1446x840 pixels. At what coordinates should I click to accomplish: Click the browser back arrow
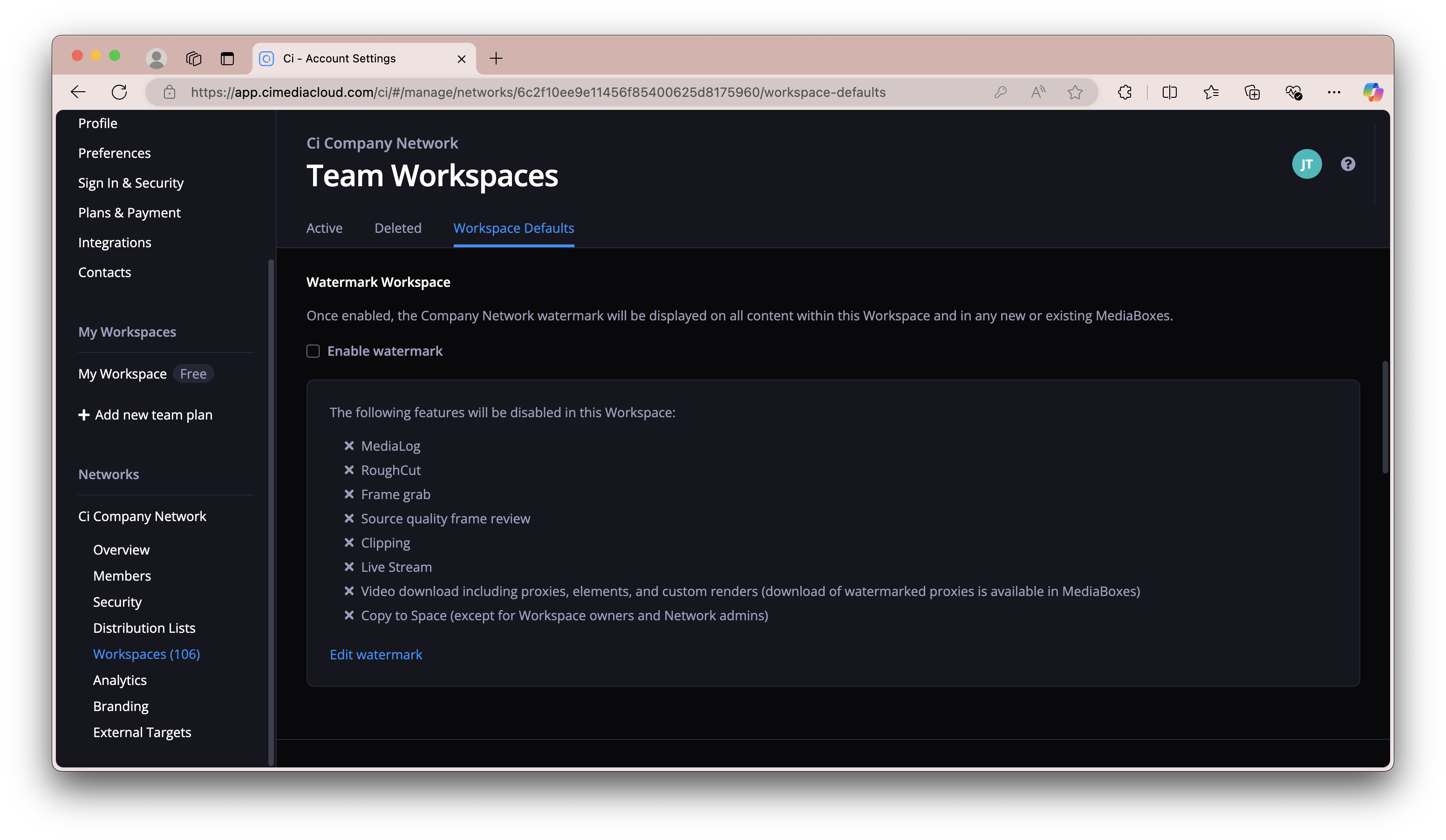pyautogui.click(x=78, y=92)
